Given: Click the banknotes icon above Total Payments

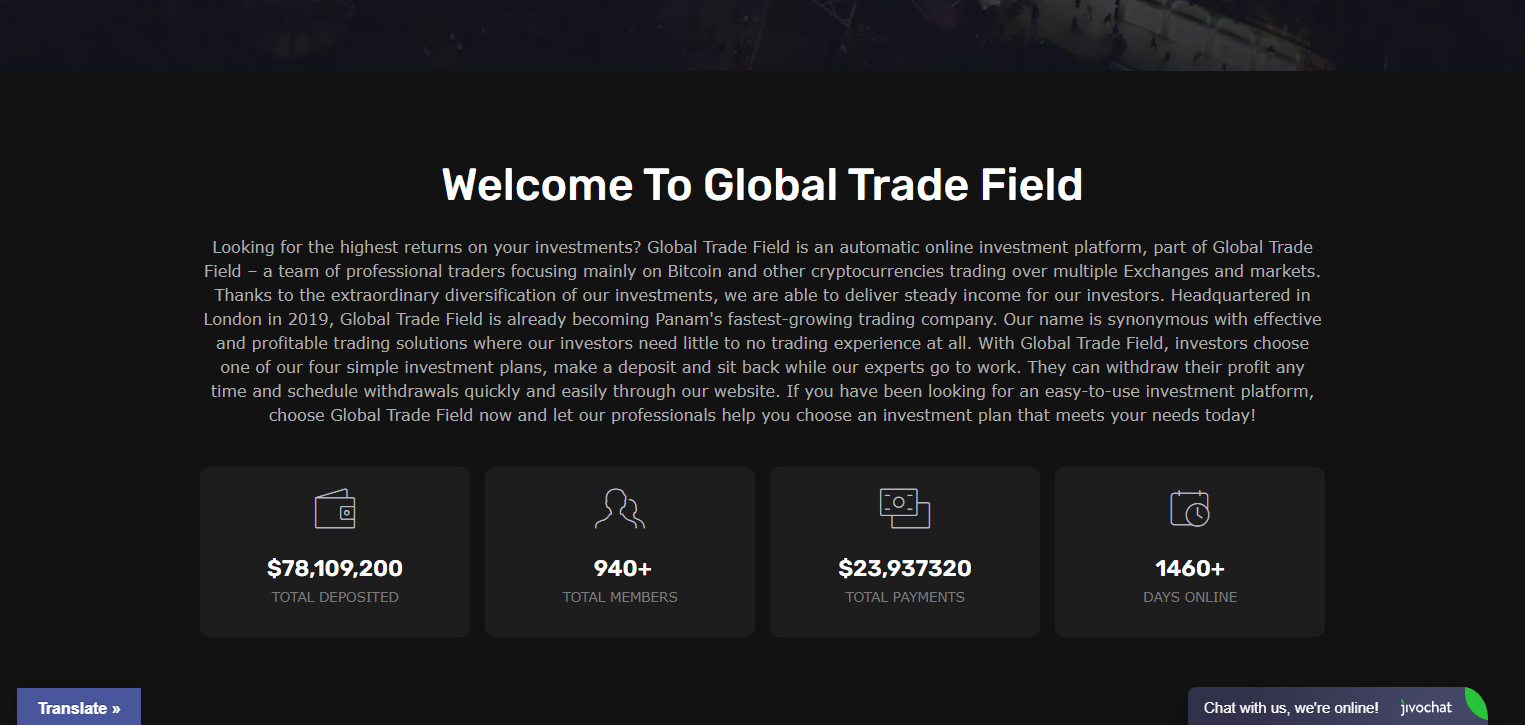Looking at the screenshot, I should tap(905, 508).
